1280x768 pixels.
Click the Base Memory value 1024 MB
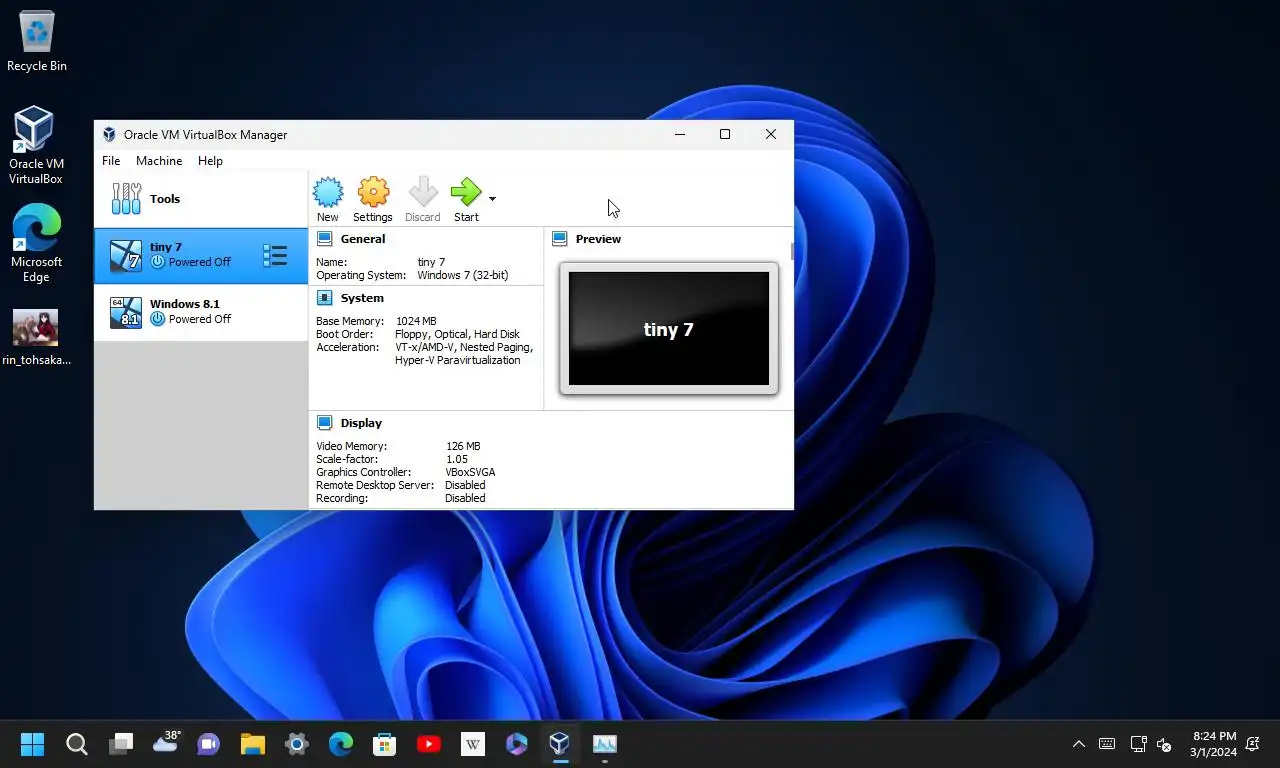pyautogui.click(x=416, y=321)
